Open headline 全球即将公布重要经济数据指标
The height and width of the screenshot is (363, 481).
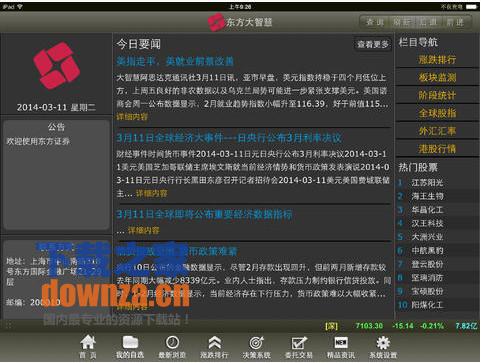click(x=204, y=214)
